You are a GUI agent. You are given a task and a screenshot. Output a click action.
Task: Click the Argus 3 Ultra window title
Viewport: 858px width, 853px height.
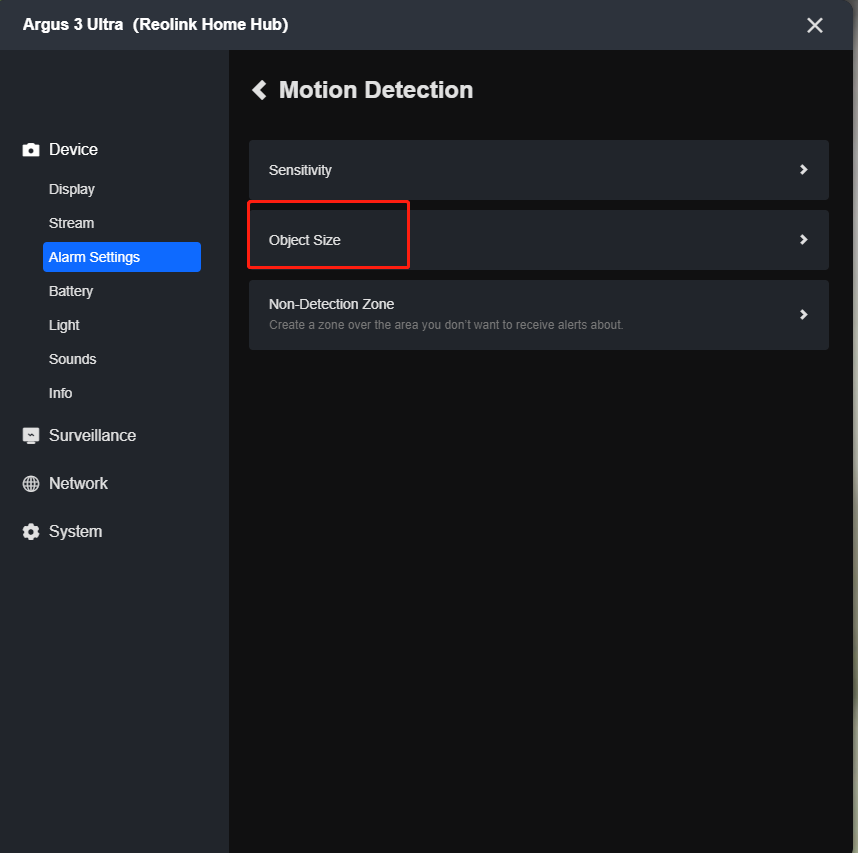(155, 25)
